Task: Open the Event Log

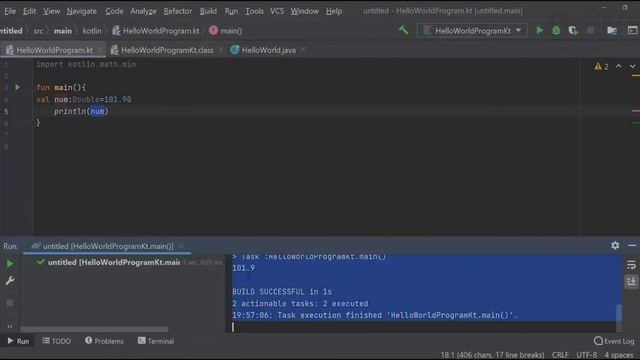Action: pos(614,341)
